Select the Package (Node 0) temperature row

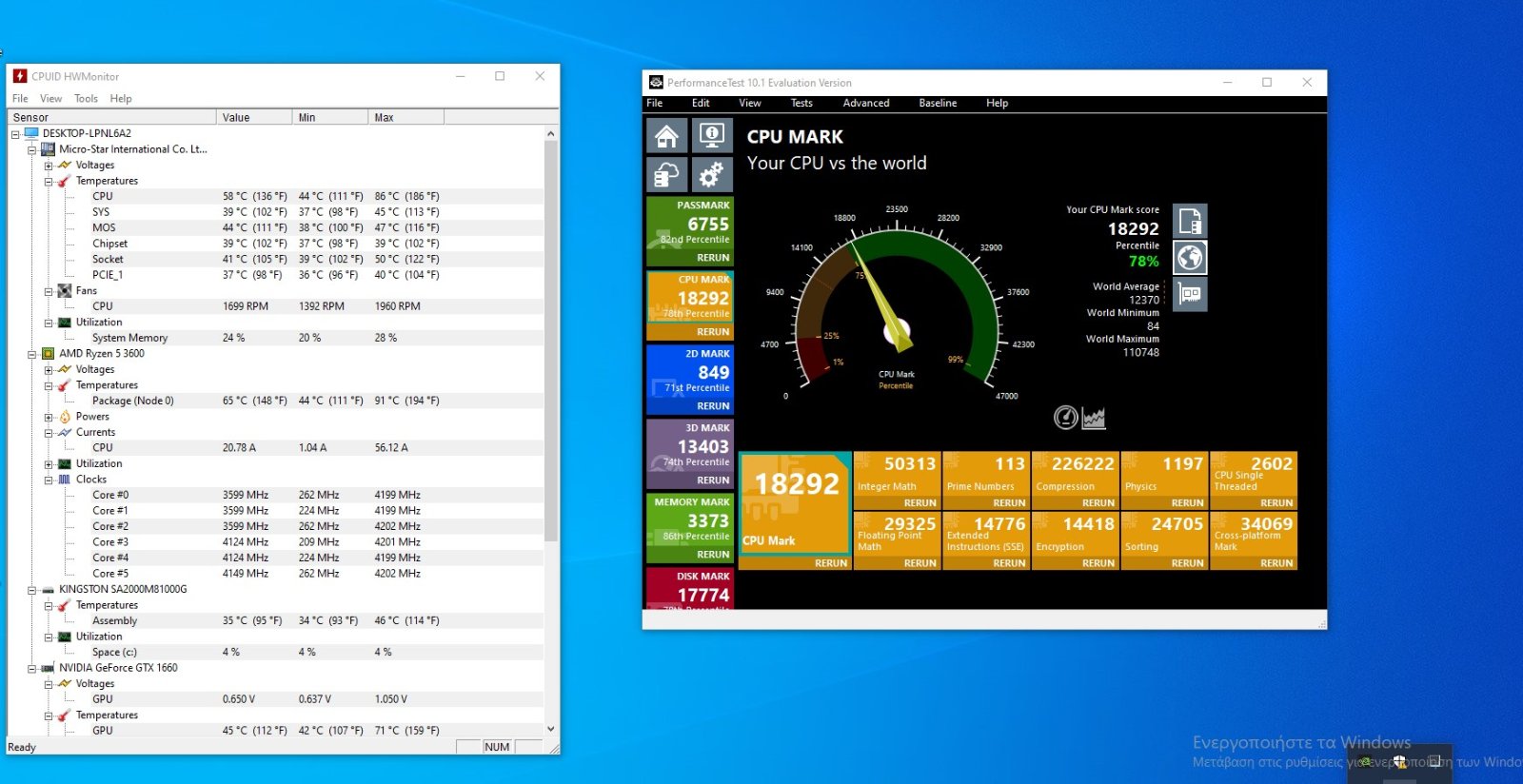(277, 401)
